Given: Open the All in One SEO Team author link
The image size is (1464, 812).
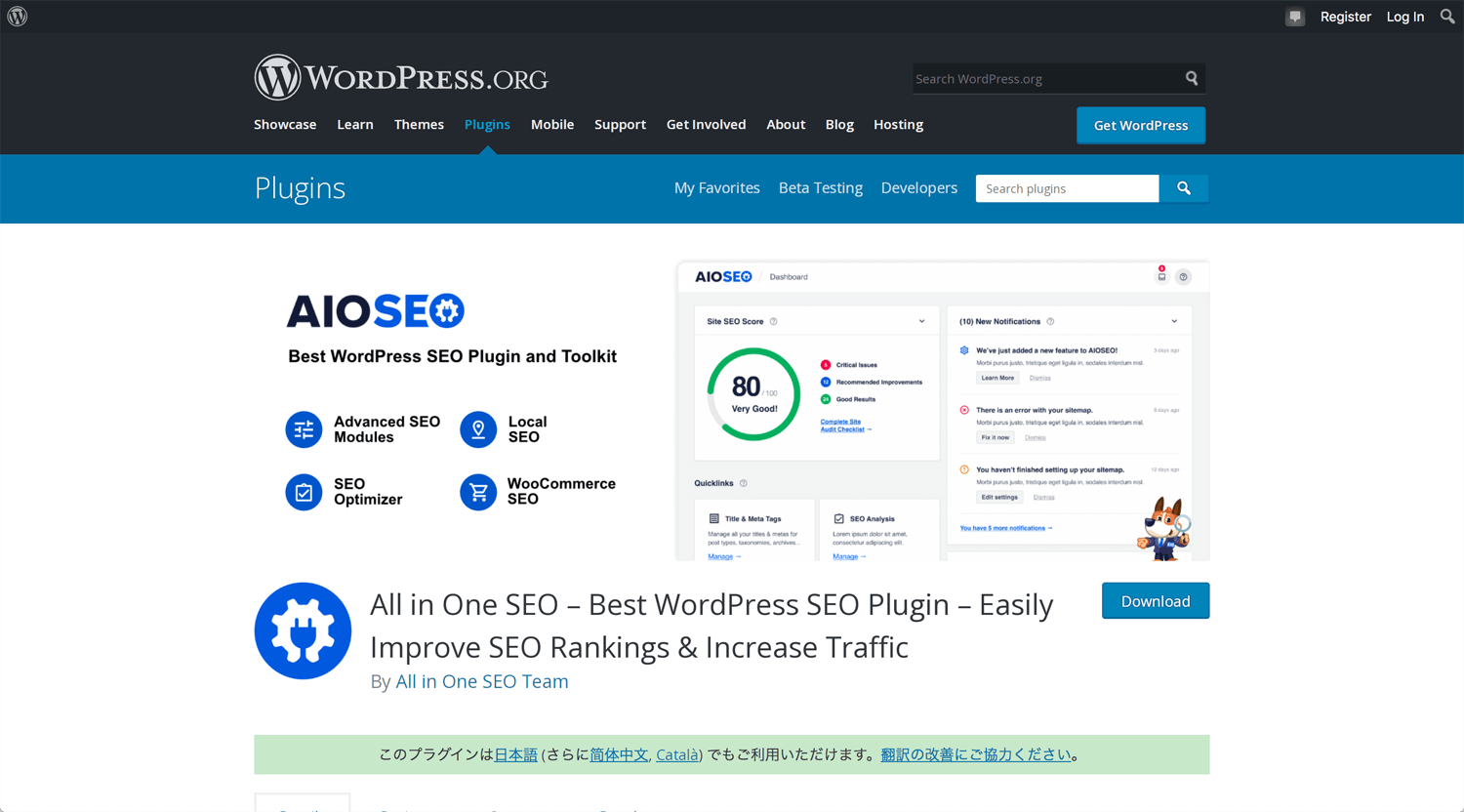Looking at the screenshot, I should [x=482, y=681].
